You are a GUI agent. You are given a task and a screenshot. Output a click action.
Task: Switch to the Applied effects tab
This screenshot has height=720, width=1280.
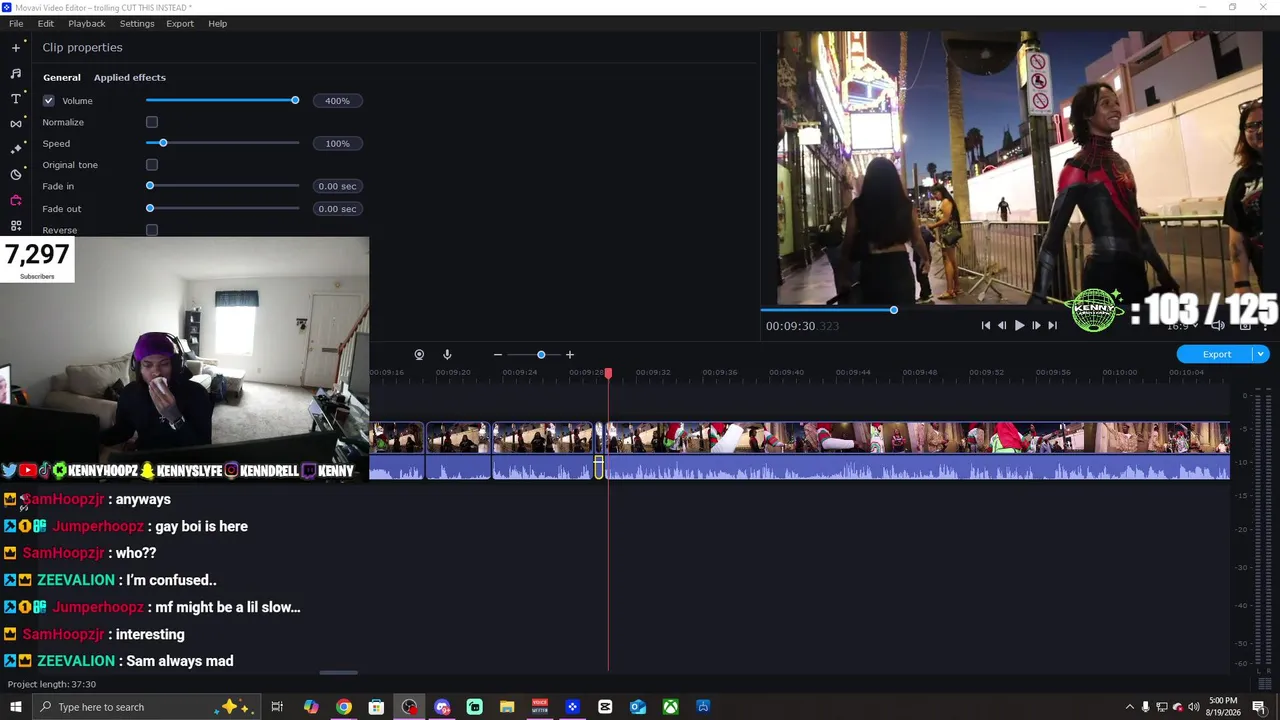pos(130,77)
